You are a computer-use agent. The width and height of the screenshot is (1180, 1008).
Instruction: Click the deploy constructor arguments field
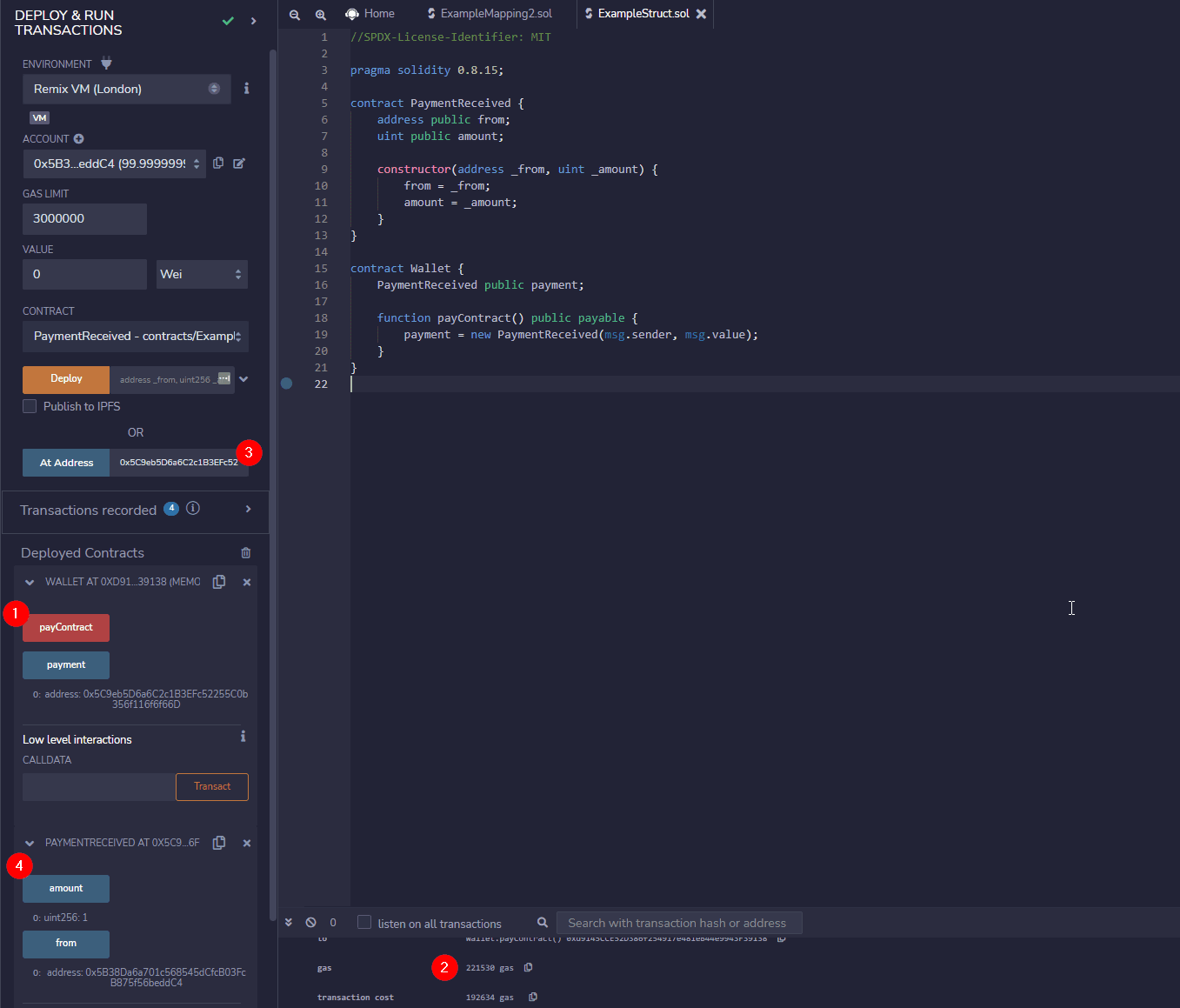click(171, 379)
